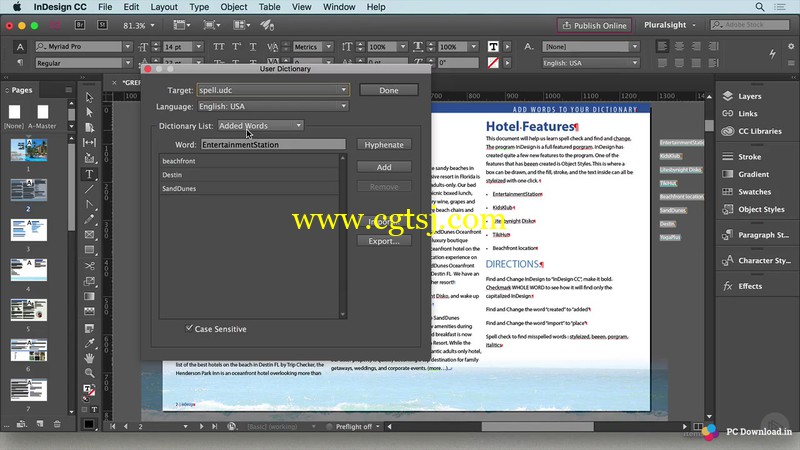Image resolution: width=800 pixels, height=450 pixels.
Task: Select the Free Transform tool
Action: tap(89, 281)
